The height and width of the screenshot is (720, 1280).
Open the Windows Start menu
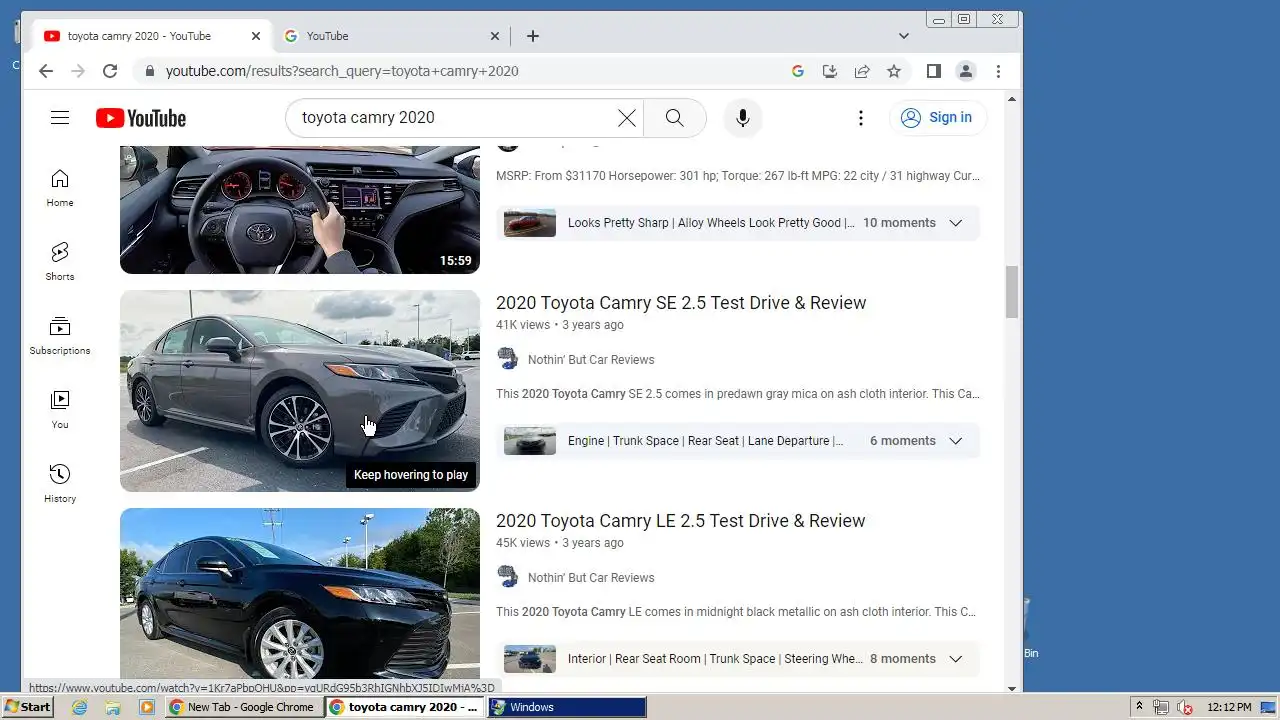pyautogui.click(x=28, y=707)
